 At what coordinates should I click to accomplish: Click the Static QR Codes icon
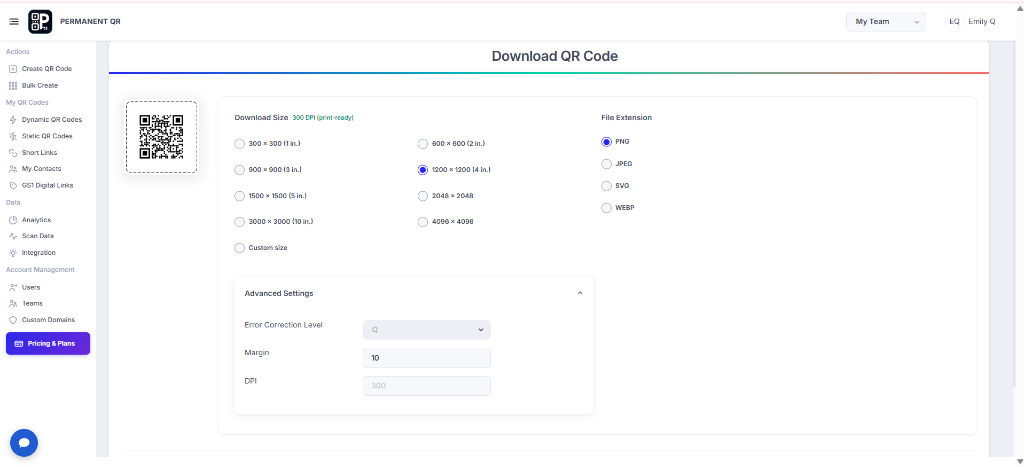pyautogui.click(x=13, y=136)
